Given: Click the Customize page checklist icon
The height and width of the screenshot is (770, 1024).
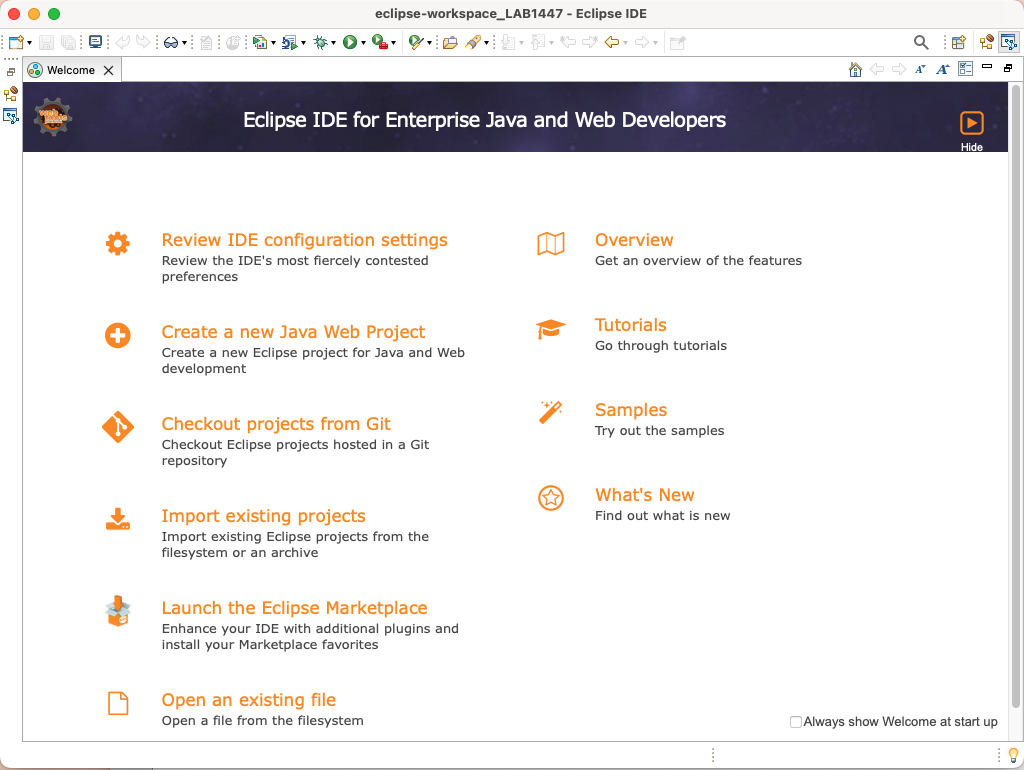Looking at the screenshot, I should tap(965, 69).
